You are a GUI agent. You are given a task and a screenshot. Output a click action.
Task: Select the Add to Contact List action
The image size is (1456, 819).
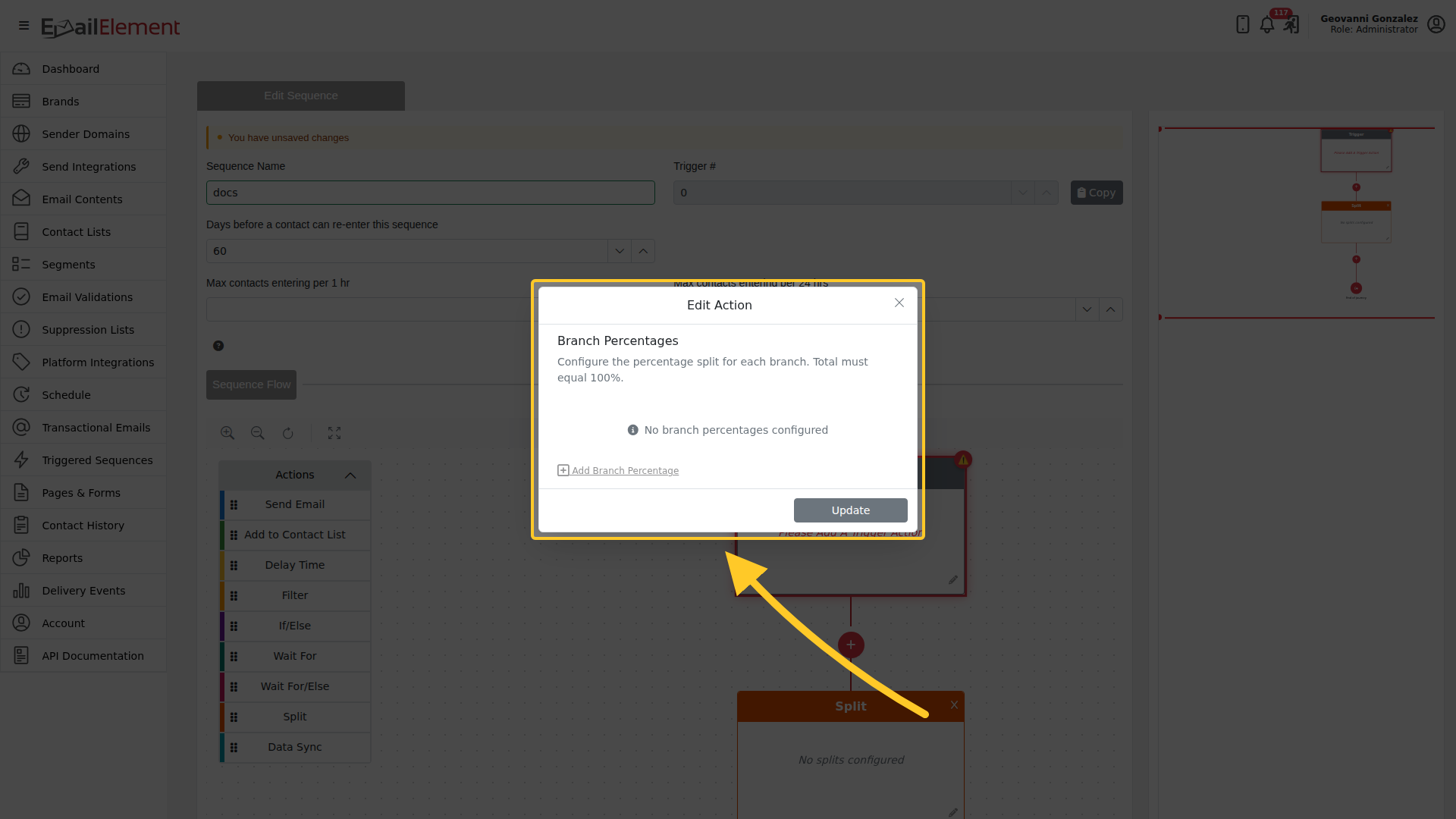(295, 535)
